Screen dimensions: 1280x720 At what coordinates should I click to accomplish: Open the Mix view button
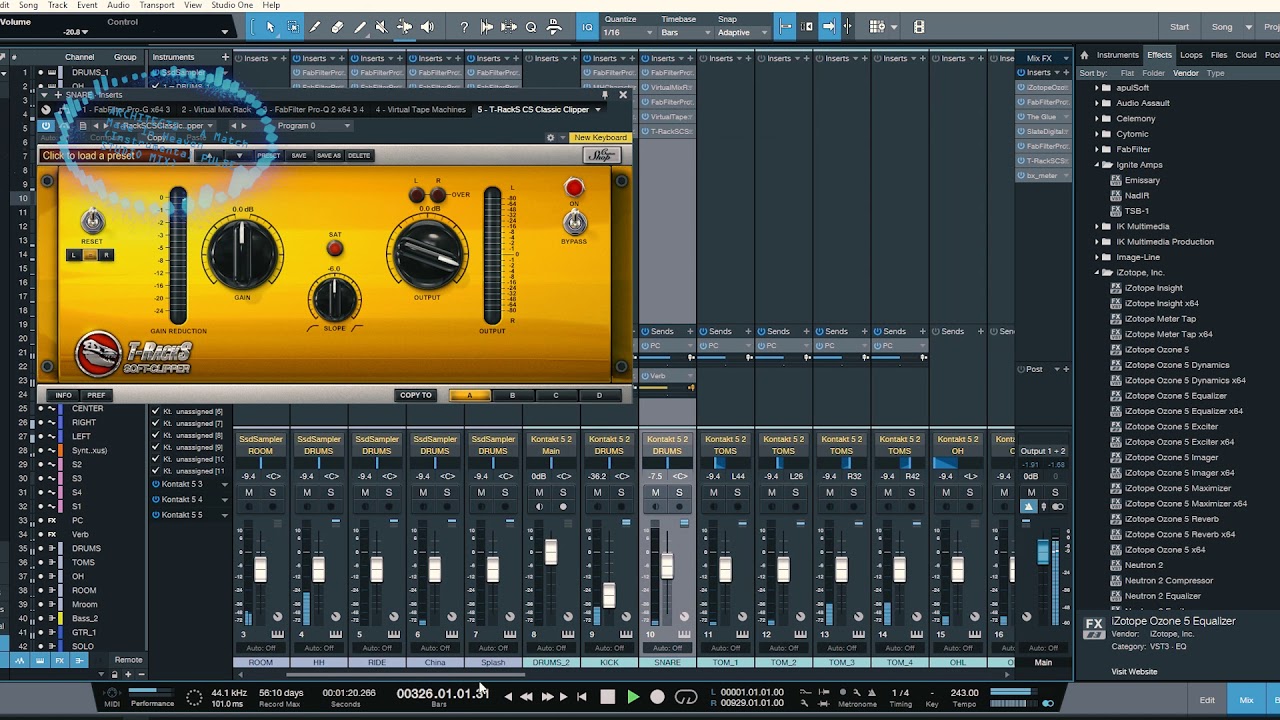click(x=1246, y=700)
